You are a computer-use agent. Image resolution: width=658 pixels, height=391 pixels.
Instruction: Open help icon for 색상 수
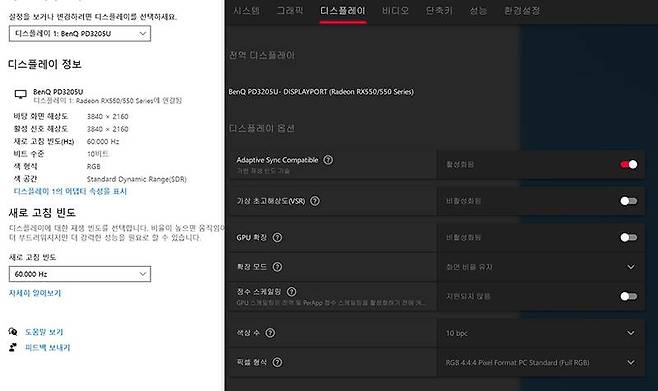tap(270, 333)
